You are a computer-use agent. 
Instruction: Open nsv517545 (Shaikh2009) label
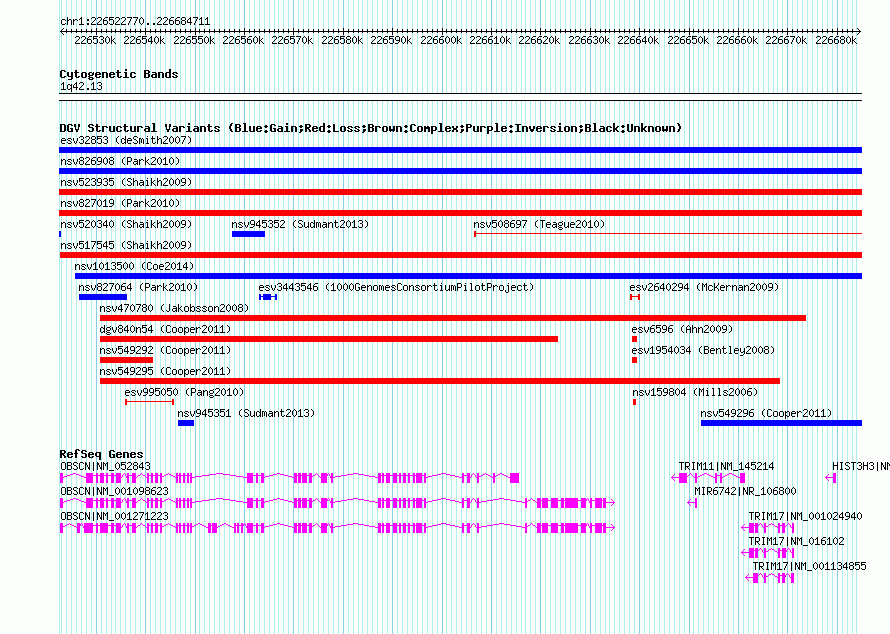(x=126, y=245)
